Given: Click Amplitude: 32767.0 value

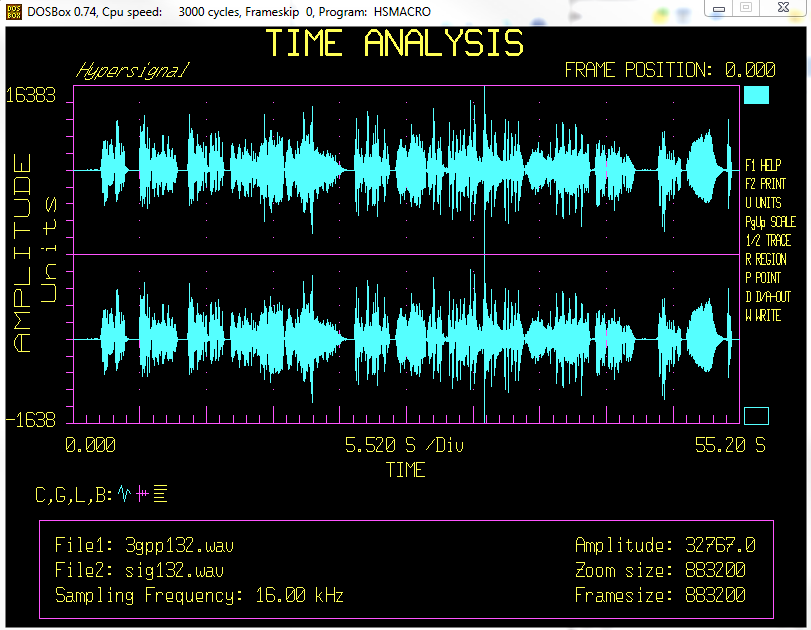Looking at the screenshot, I should point(665,545).
